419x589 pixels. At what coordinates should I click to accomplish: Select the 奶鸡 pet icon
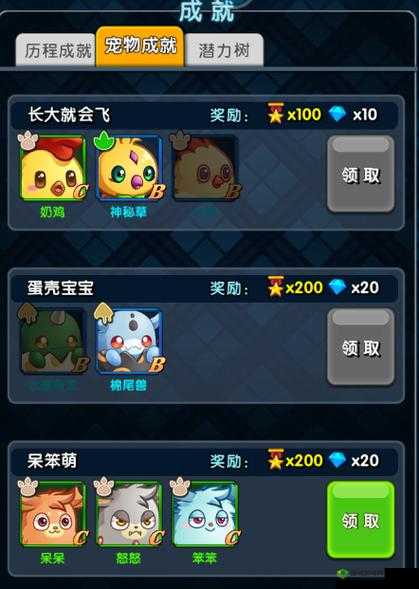53,168
